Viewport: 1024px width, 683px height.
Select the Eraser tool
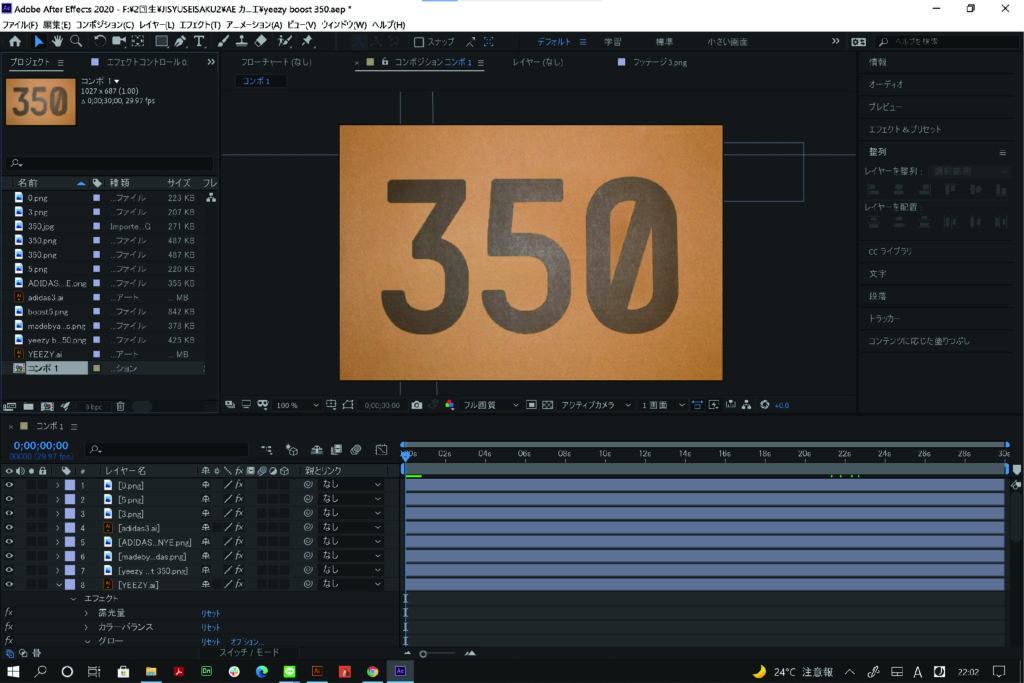[x=261, y=41]
